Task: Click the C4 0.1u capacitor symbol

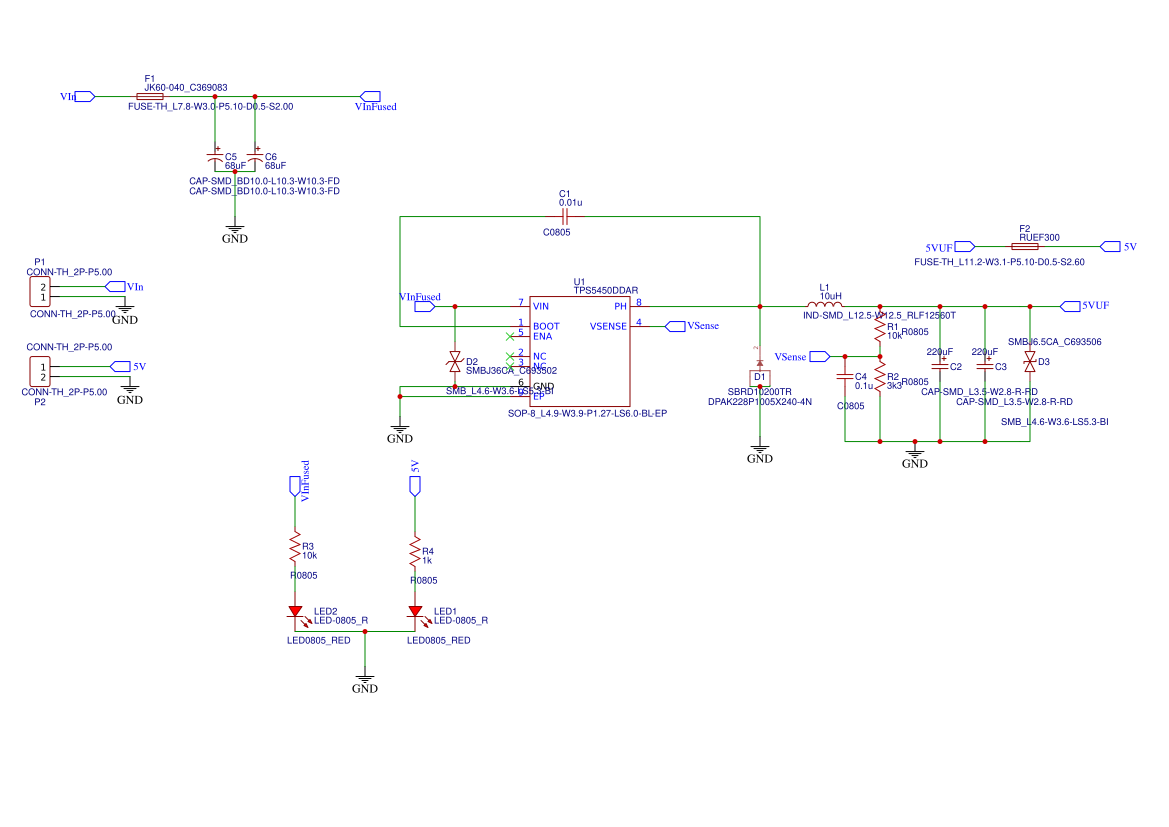Action: [845, 377]
